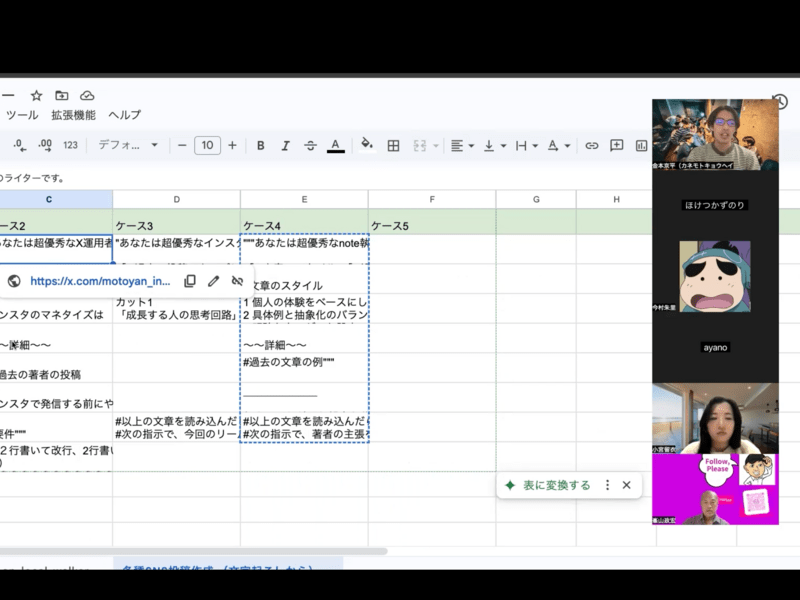
Task: Click the insert comment icon
Action: pyautogui.click(x=616, y=146)
